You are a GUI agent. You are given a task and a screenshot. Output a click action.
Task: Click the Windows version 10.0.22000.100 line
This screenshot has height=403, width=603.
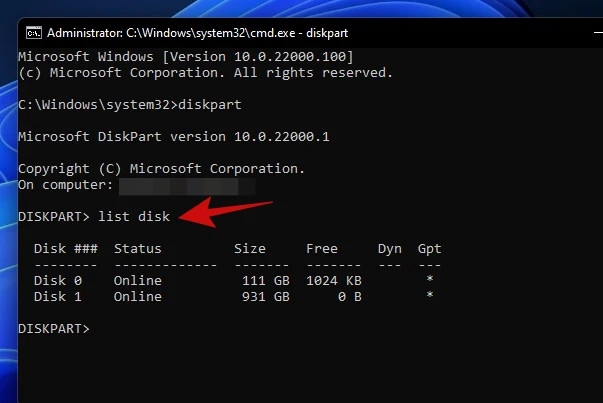pyautogui.click(x=186, y=57)
